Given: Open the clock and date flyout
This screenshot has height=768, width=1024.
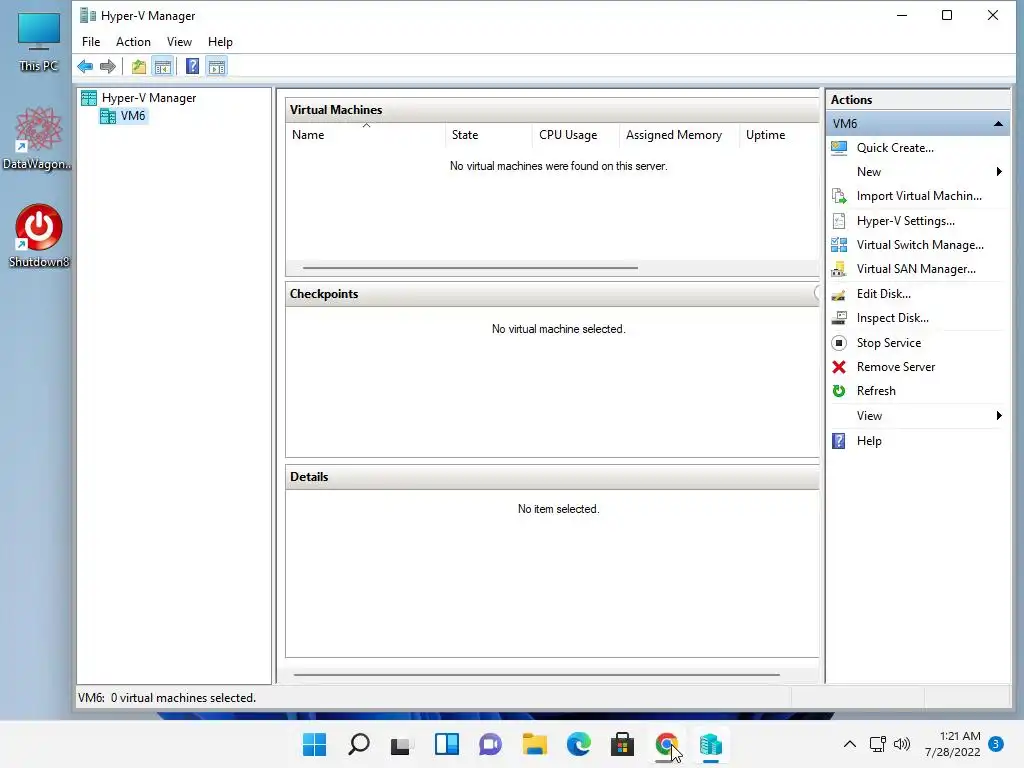Looking at the screenshot, I should (x=953, y=744).
